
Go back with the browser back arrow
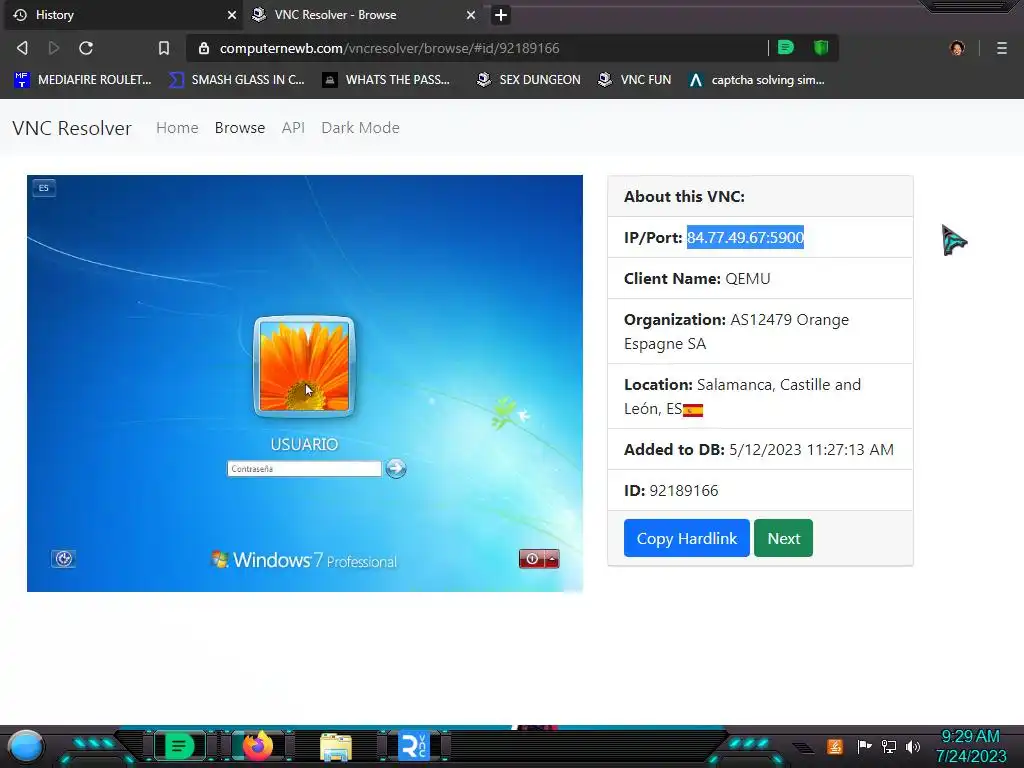tap(22, 48)
